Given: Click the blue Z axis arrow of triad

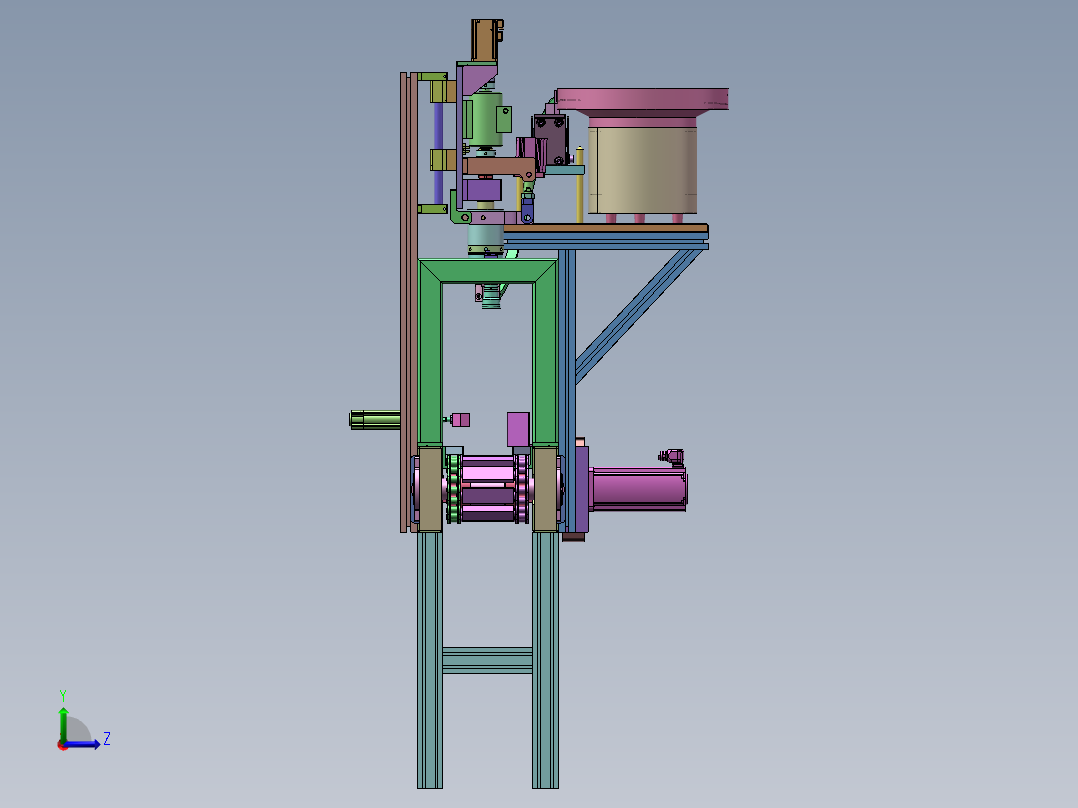Looking at the screenshot, I should point(82,744).
